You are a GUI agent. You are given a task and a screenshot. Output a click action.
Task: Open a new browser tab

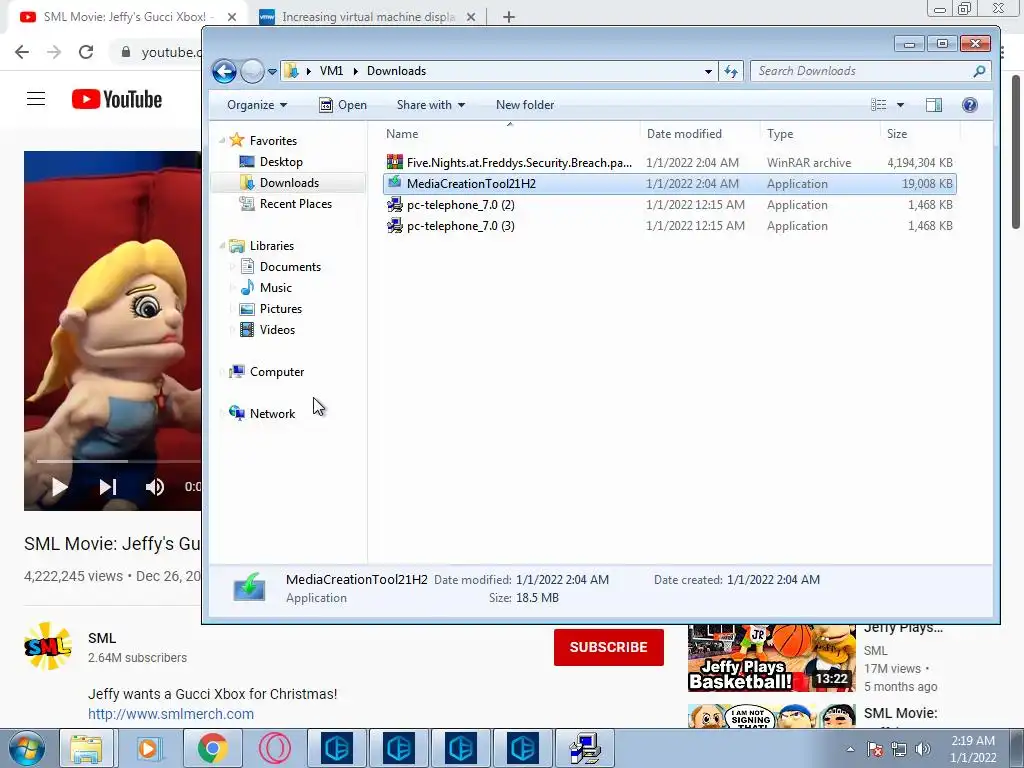click(509, 17)
